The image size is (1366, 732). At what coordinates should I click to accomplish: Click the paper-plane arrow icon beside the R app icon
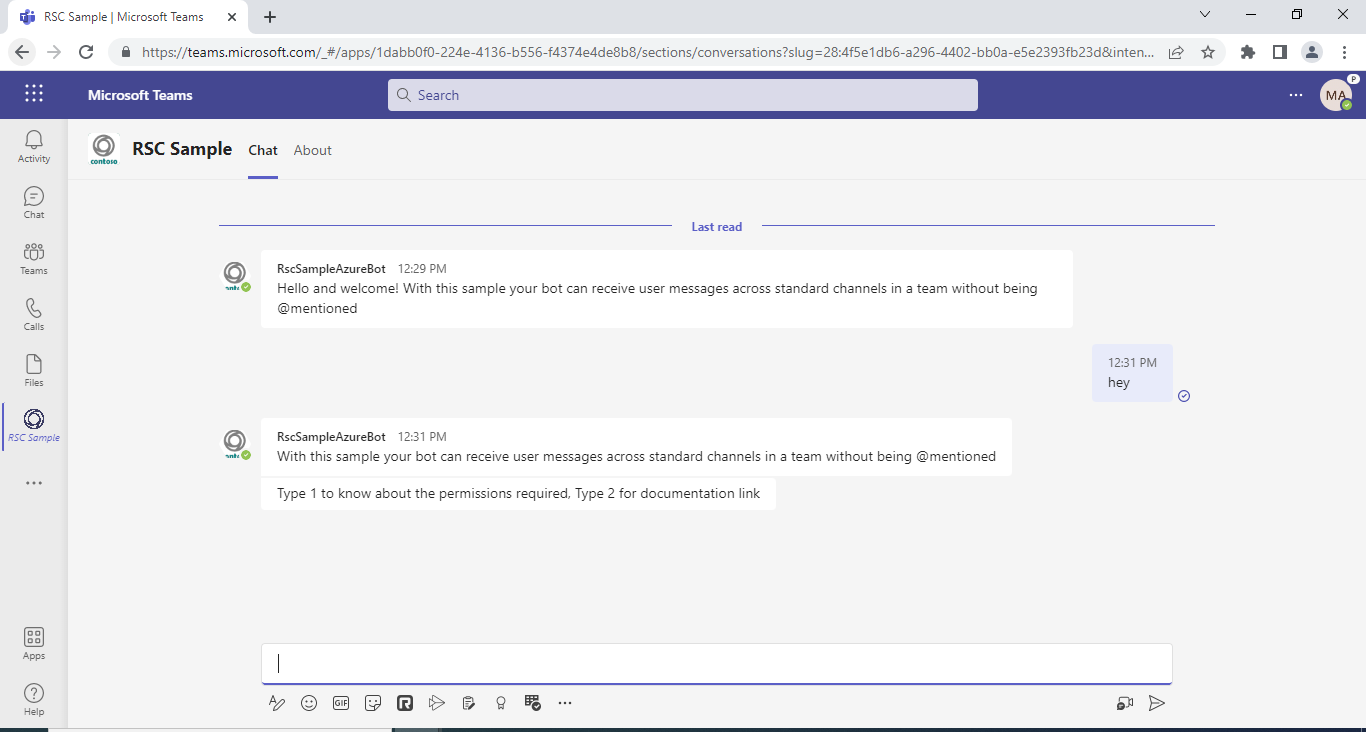click(436, 703)
